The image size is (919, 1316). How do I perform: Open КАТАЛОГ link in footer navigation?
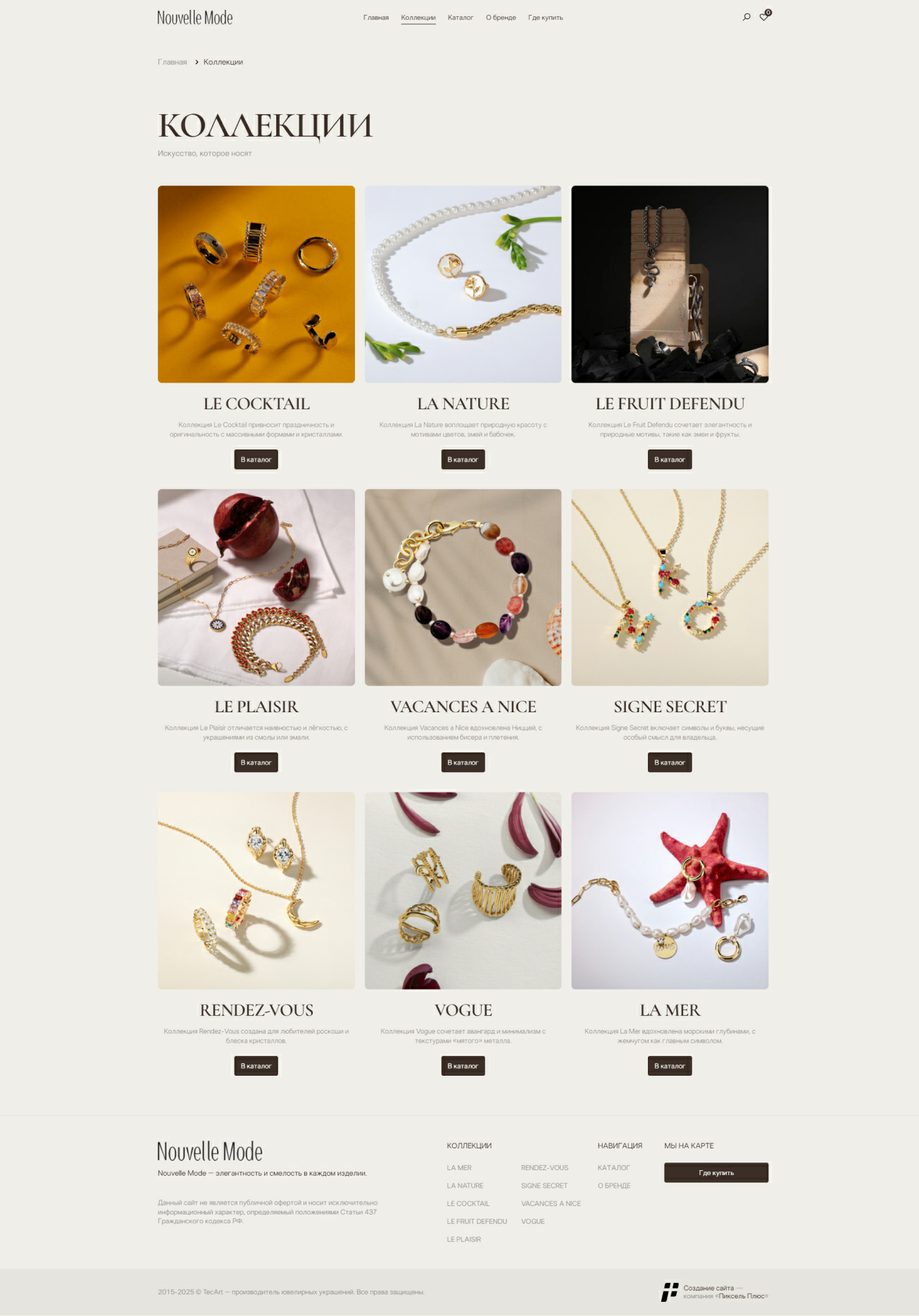614,1167
